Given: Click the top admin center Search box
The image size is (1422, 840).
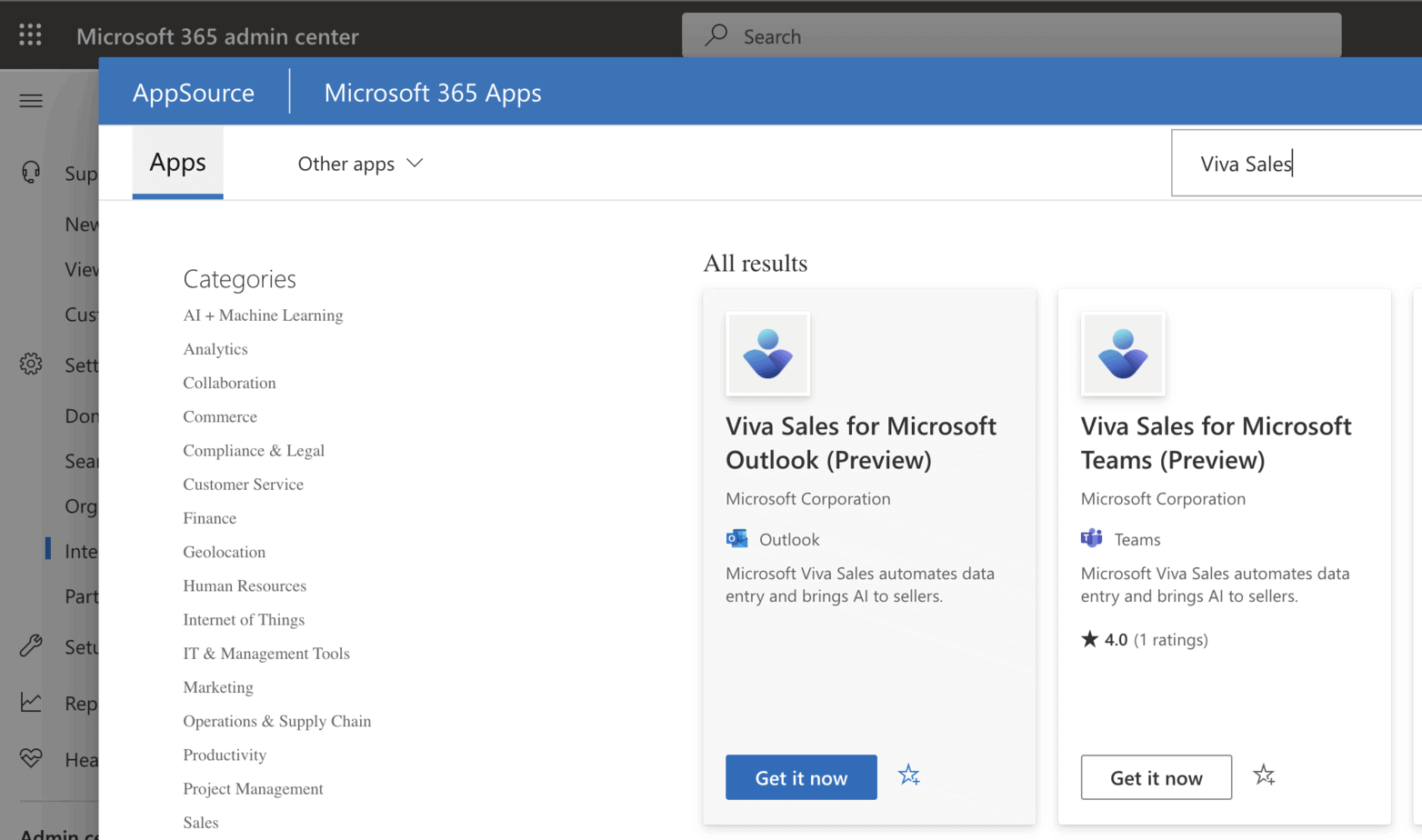Looking at the screenshot, I should point(1012,35).
